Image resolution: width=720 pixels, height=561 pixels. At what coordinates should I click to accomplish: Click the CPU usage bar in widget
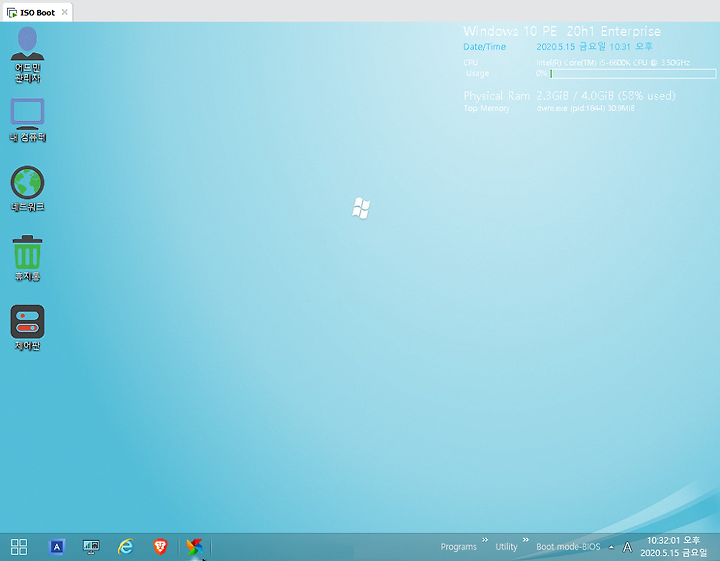click(x=633, y=73)
